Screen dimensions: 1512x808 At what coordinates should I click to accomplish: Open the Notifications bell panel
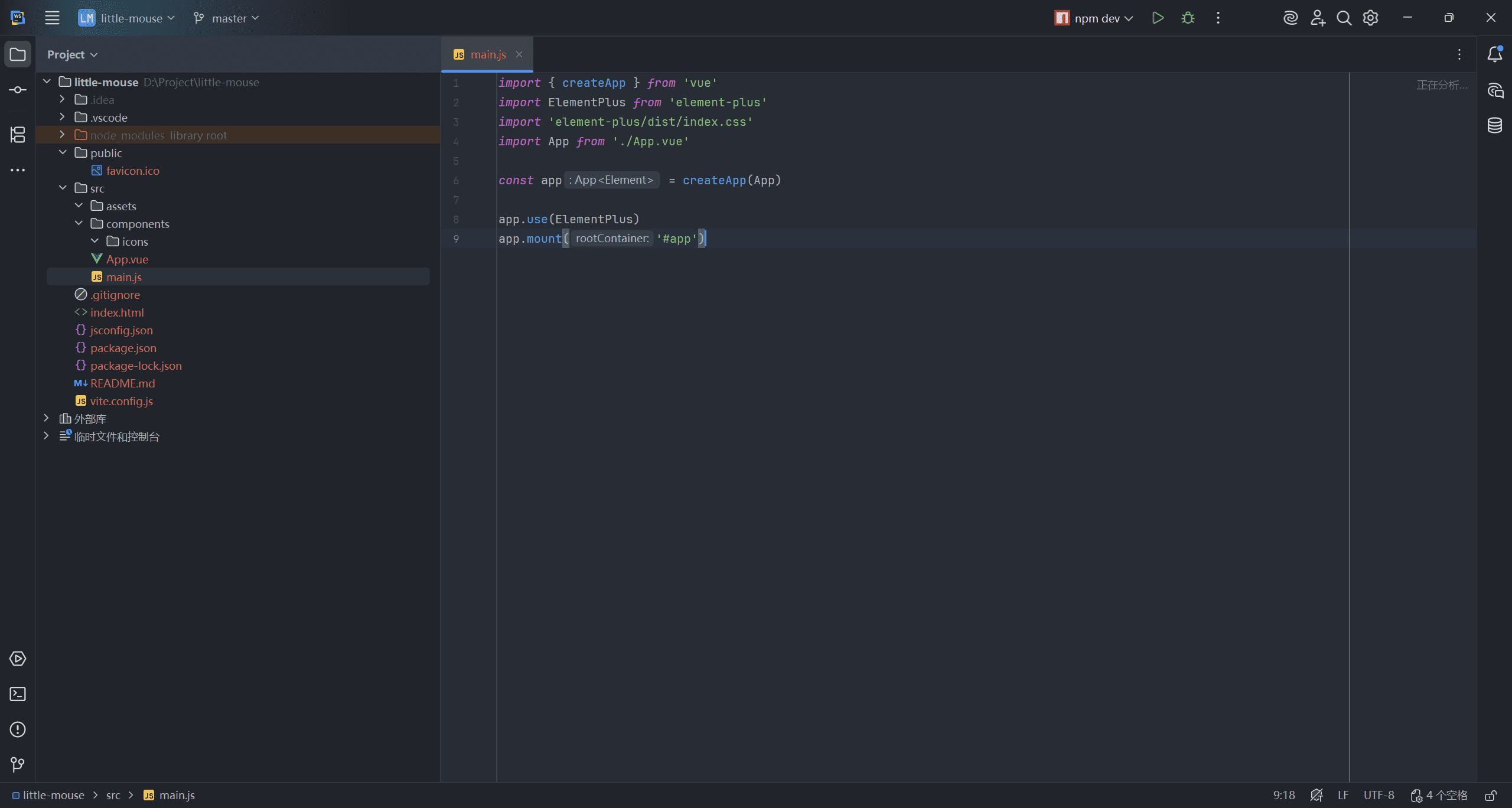point(1495,54)
